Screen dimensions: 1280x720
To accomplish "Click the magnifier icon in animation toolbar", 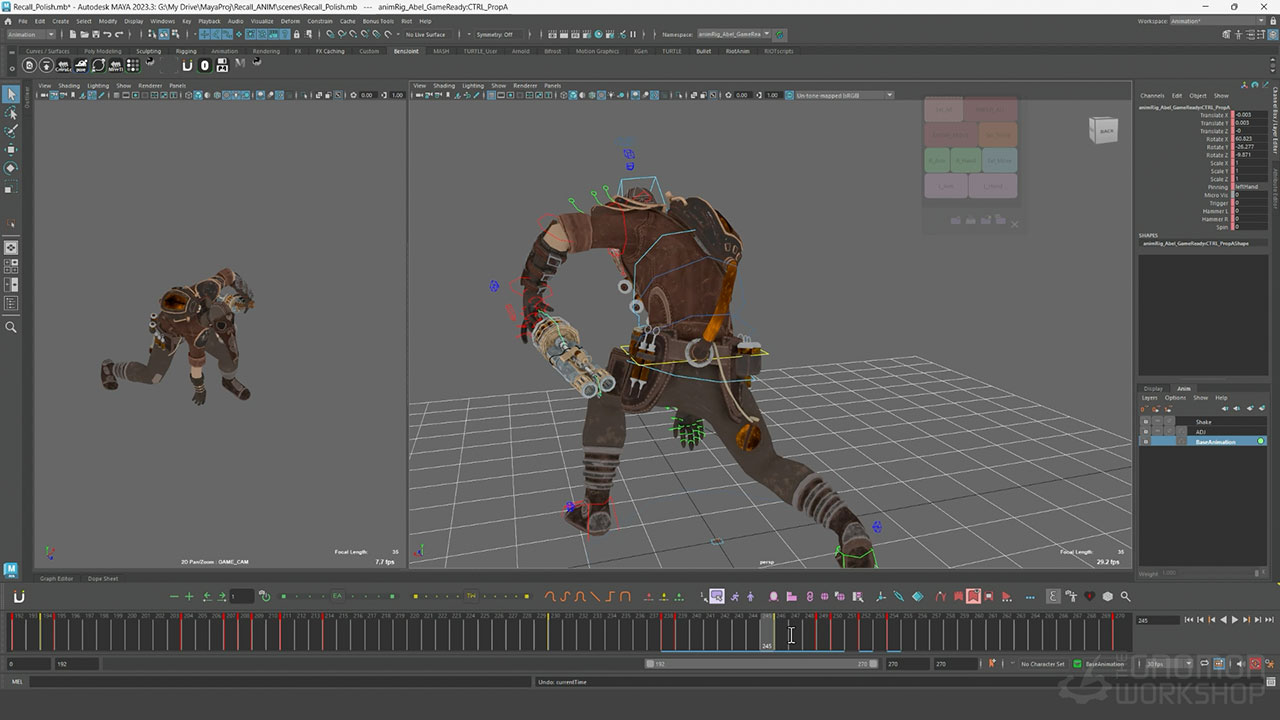I will click(1125, 597).
